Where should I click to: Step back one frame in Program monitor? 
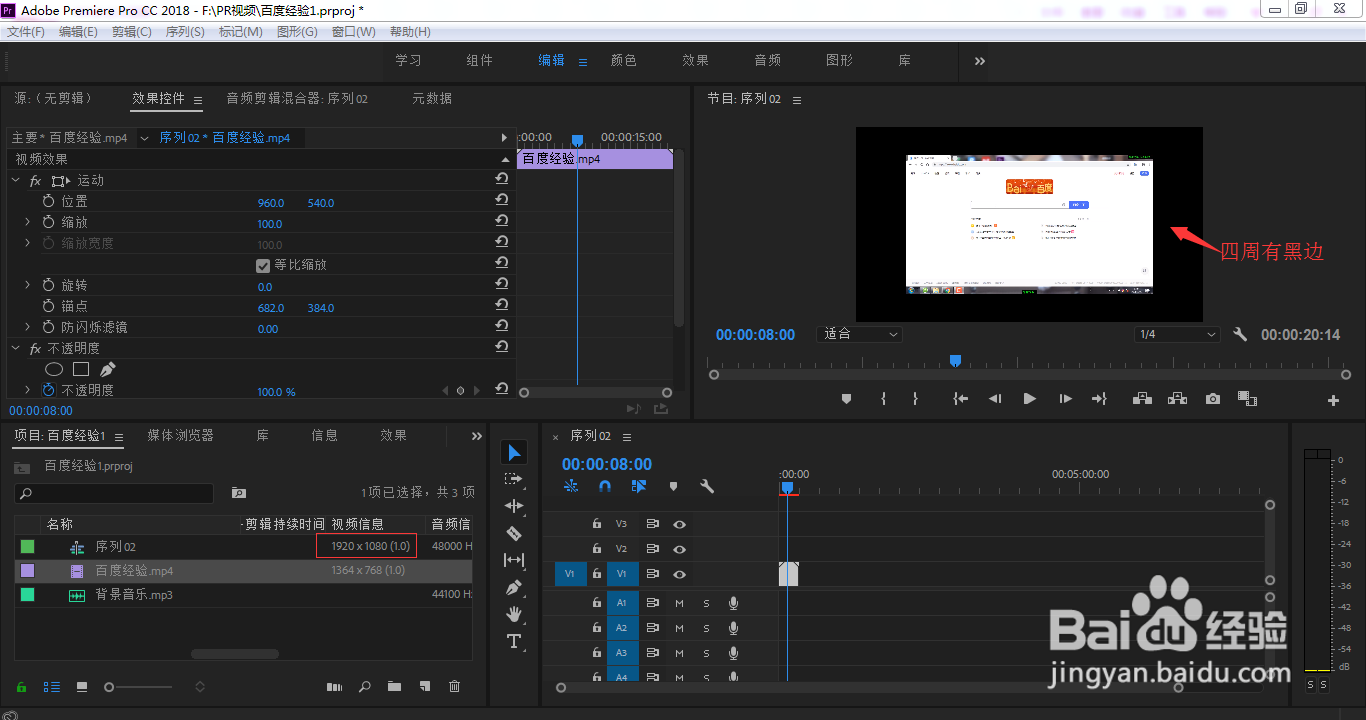(995, 399)
